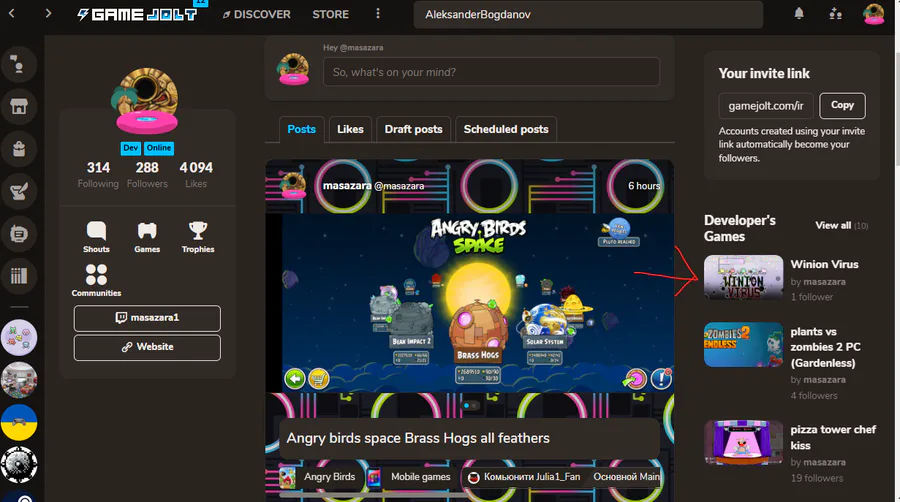Viewport: 900px width, 502px height.
Task: Click the large profile avatar
Action: pyautogui.click(x=147, y=100)
